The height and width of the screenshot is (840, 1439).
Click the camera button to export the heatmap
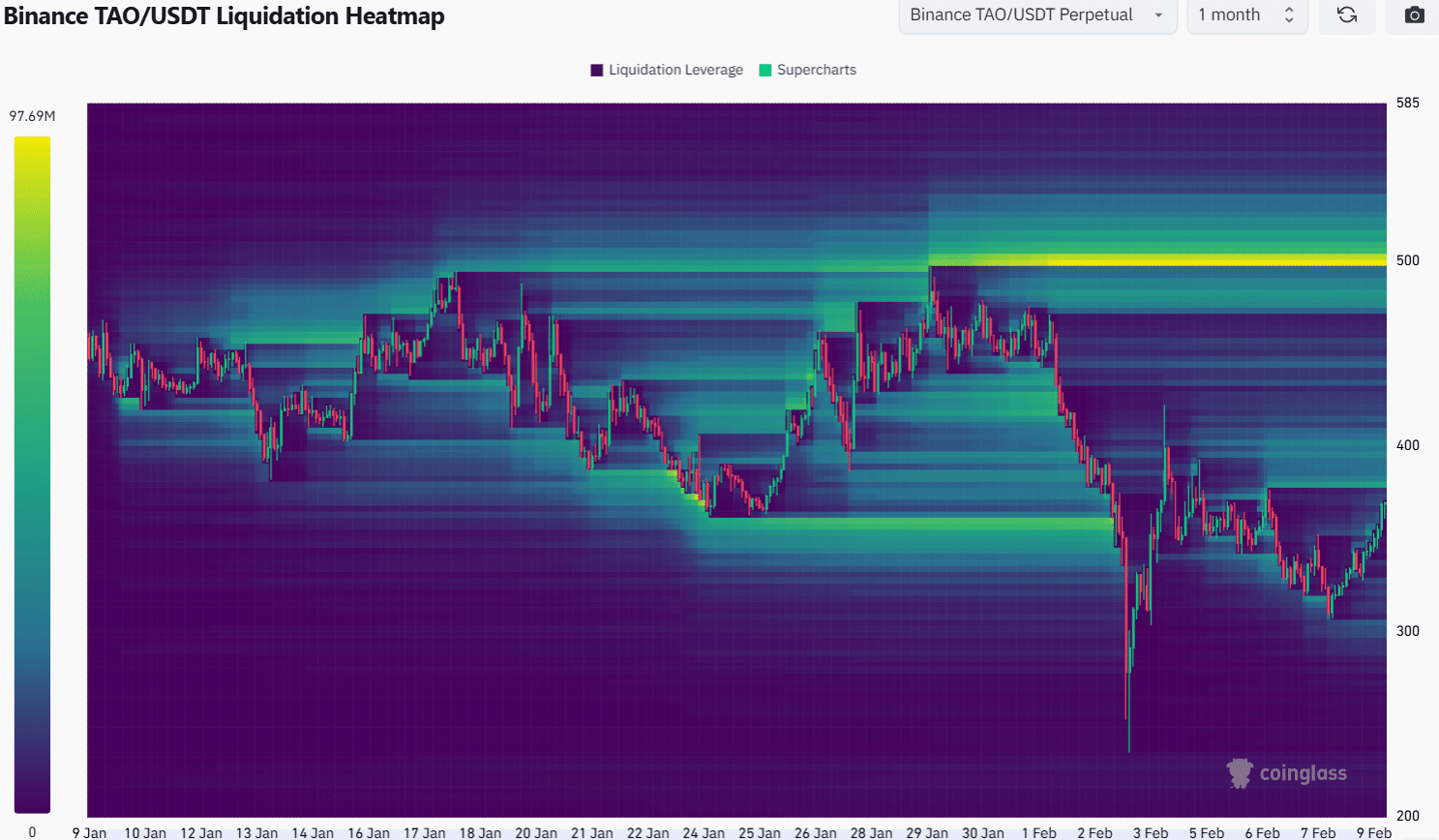(1414, 15)
